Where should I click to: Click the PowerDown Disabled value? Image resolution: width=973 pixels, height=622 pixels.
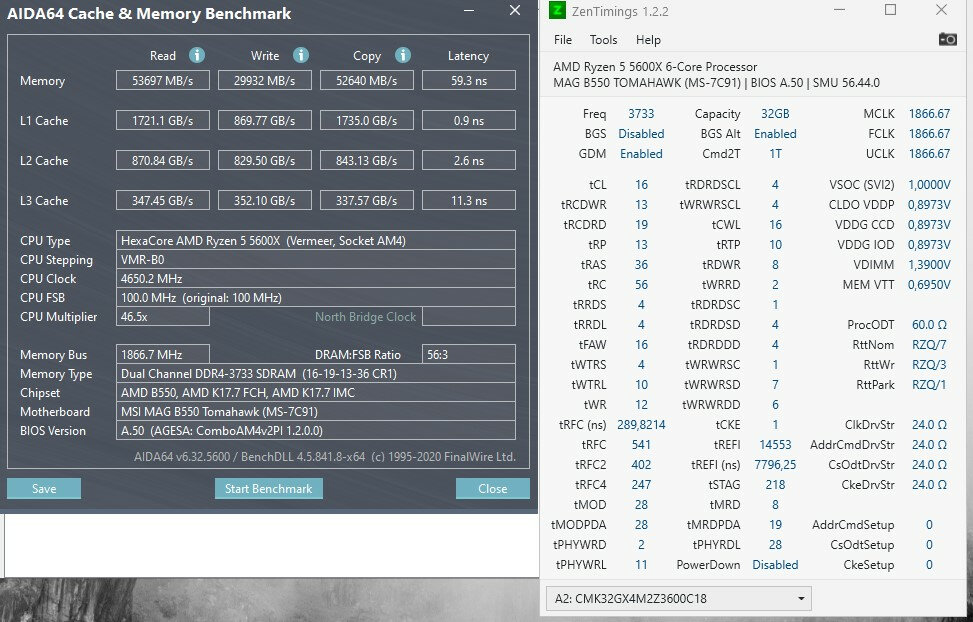(775, 565)
